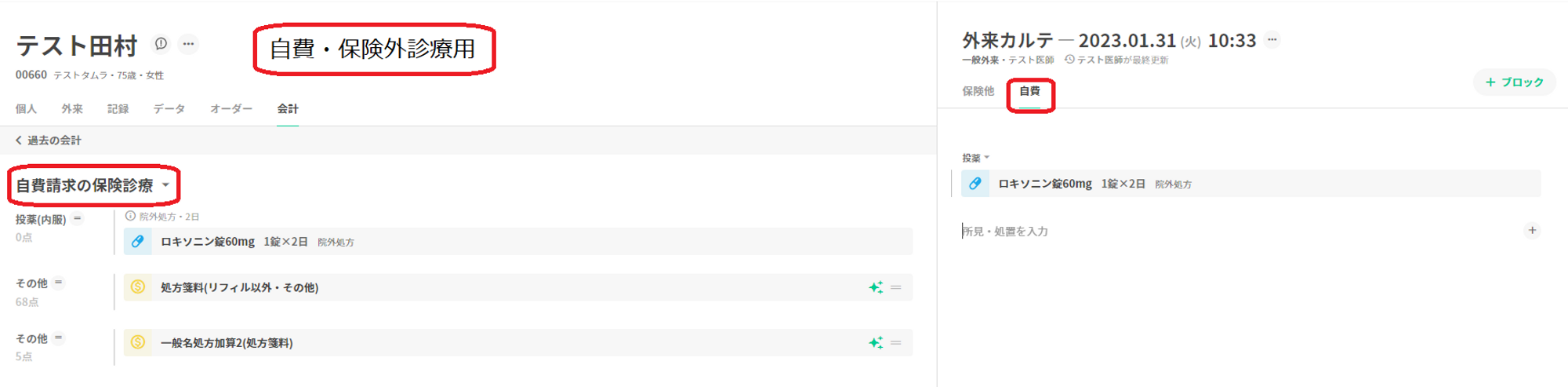Click the green sparkle icon on 一般名処方加算2 row
1568x387 pixels.
pyautogui.click(x=876, y=342)
